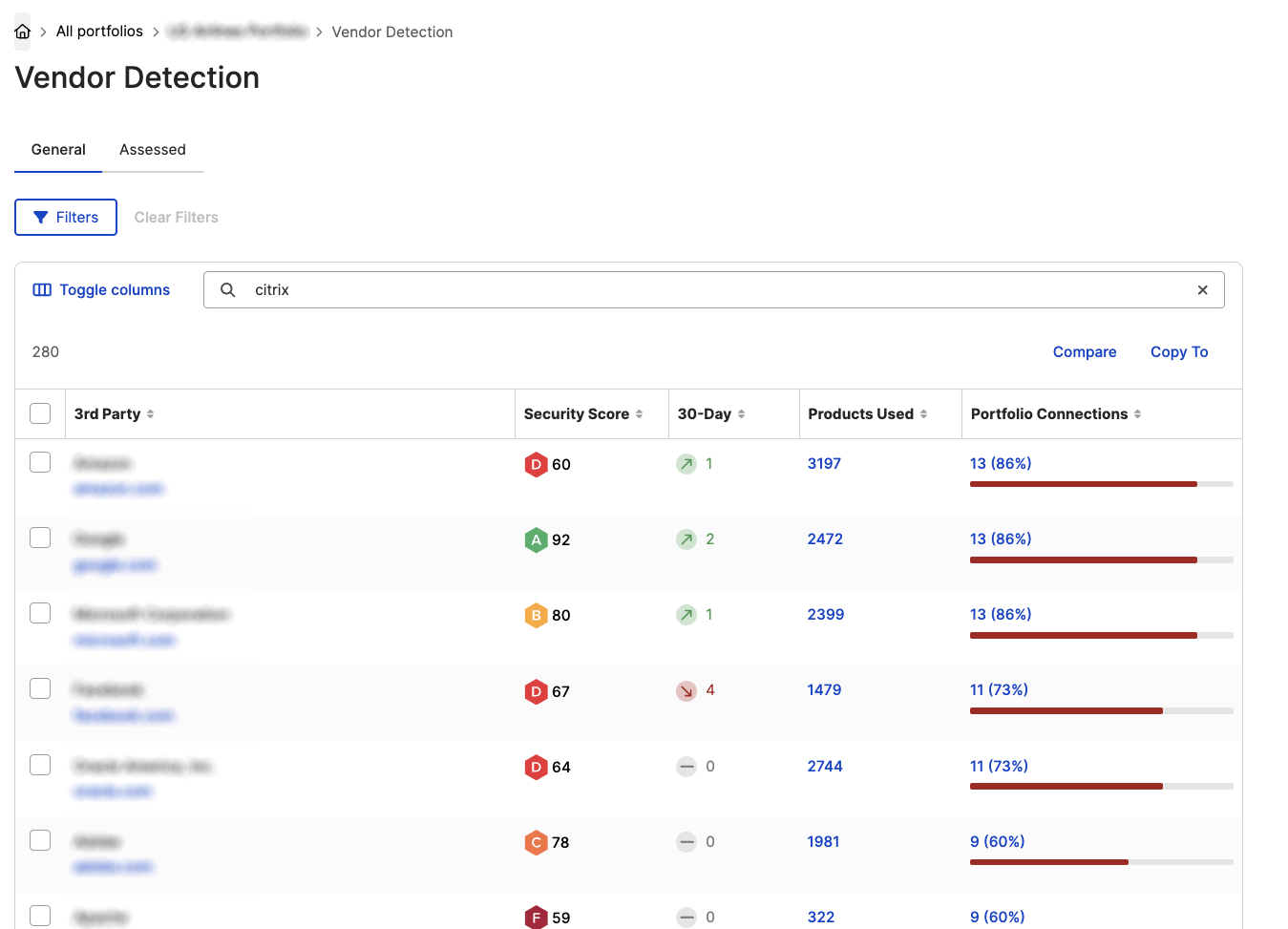The image size is (1288, 929).
Task: Check the checkbox on the first vendor row
Action: [x=40, y=461]
